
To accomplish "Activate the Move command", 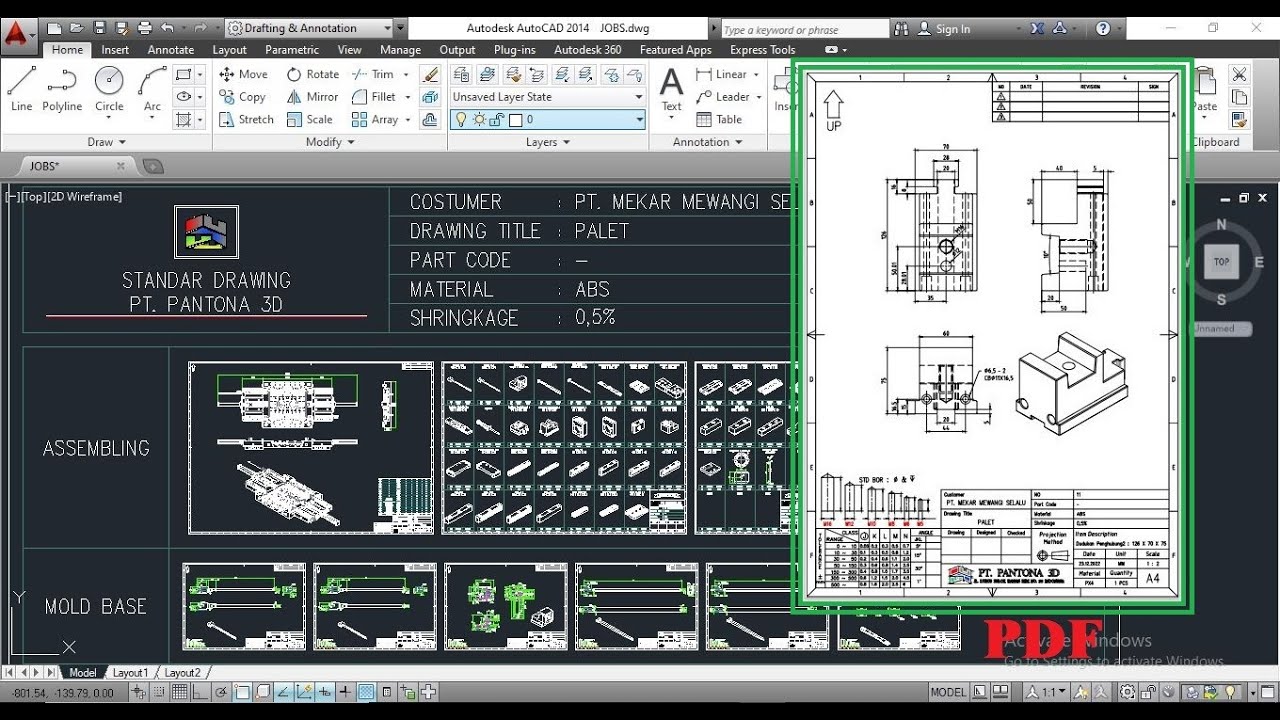I will point(243,74).
